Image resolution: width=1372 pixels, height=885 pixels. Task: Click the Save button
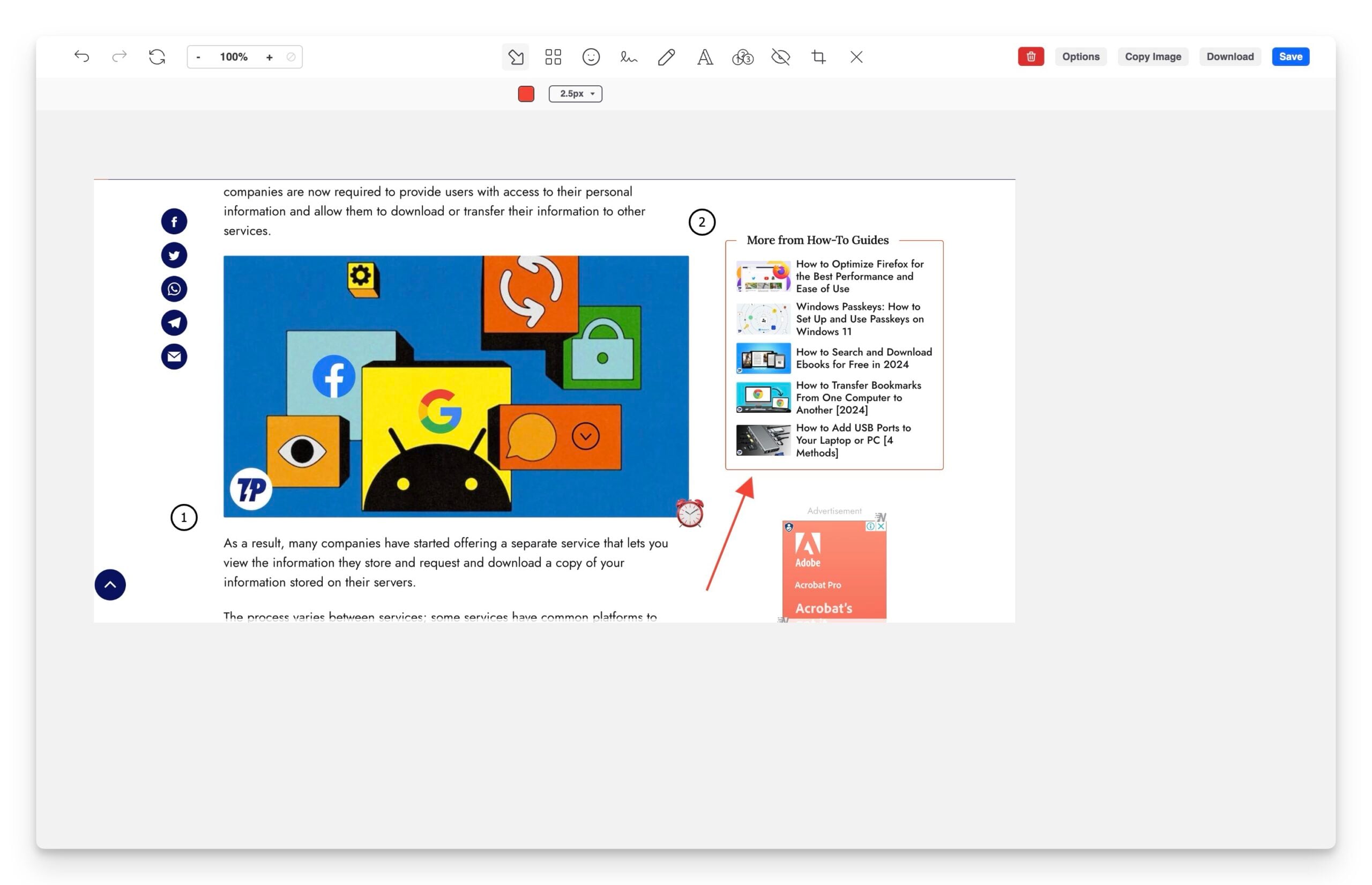pyautogui.click(x=1291, y=56)
